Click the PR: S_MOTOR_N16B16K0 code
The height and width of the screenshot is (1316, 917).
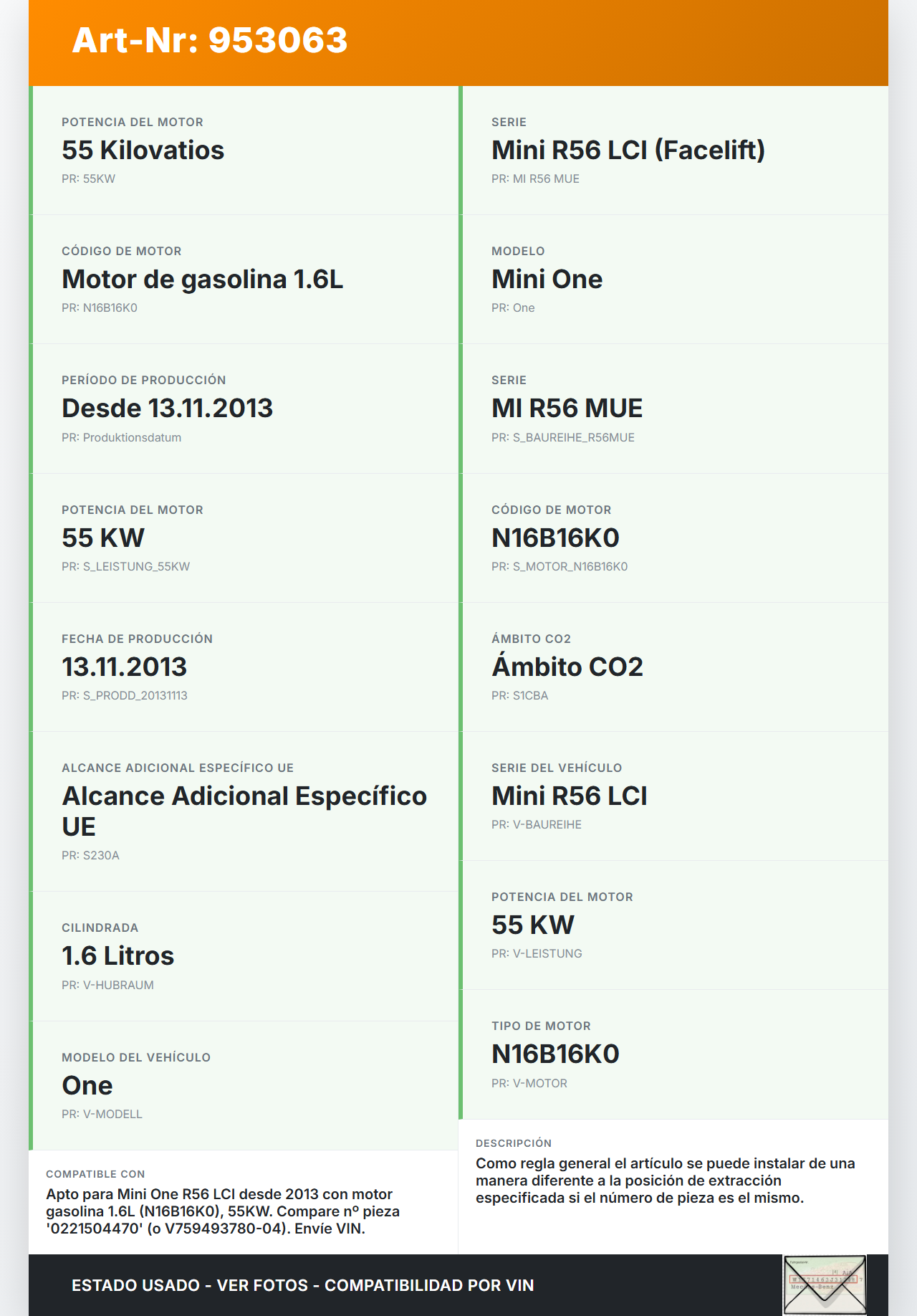click(x=560, y=566)
